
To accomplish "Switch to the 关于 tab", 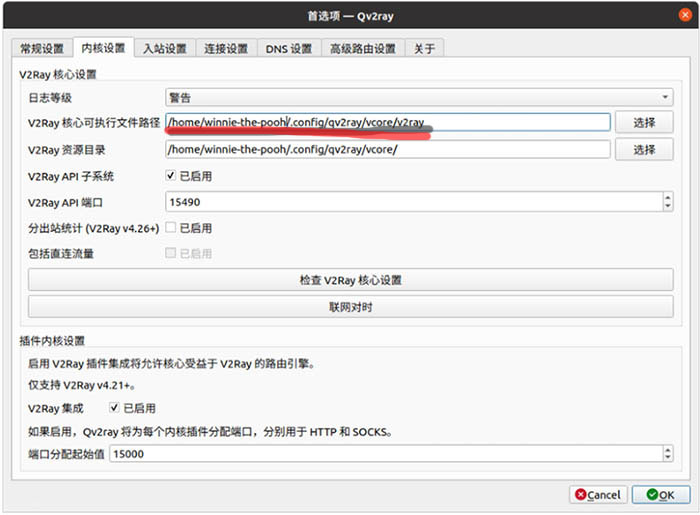I will coord(424,48).
